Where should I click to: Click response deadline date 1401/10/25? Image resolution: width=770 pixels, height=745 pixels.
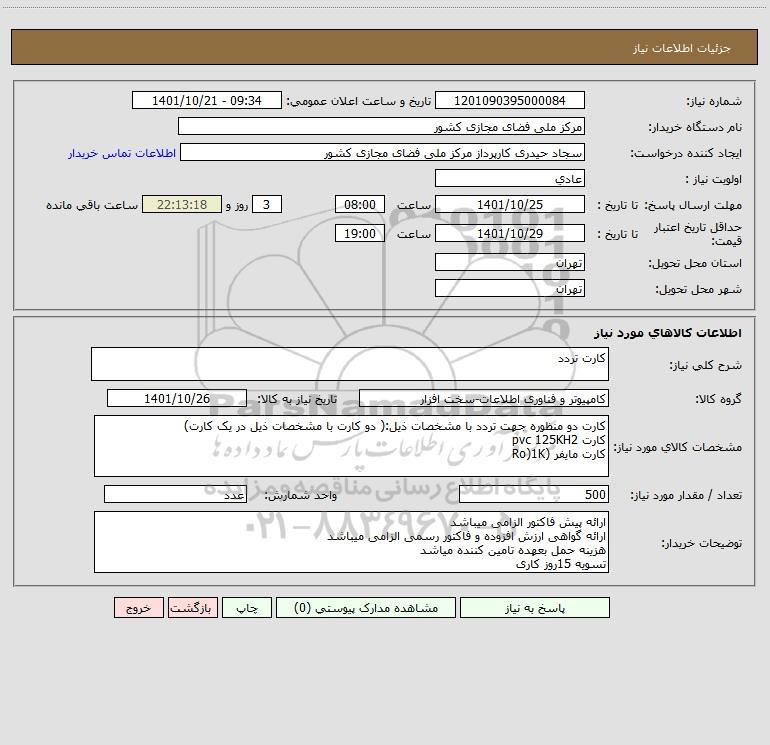tap(510, 204)
